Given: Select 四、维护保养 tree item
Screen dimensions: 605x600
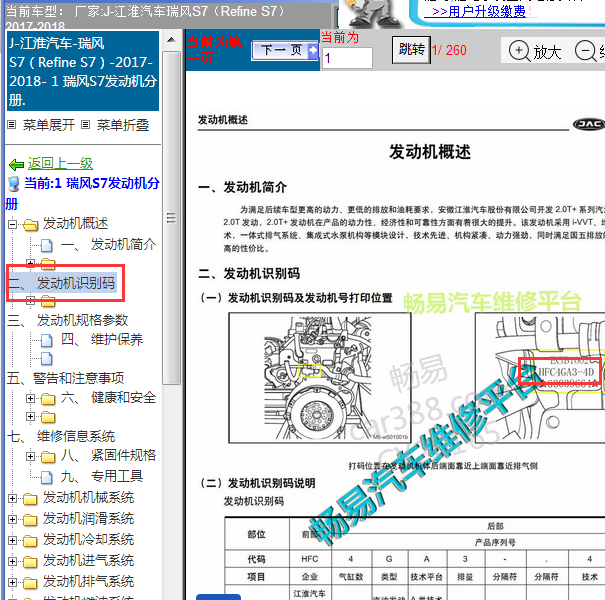Looking at the screenshot, I should click(102, 340).
